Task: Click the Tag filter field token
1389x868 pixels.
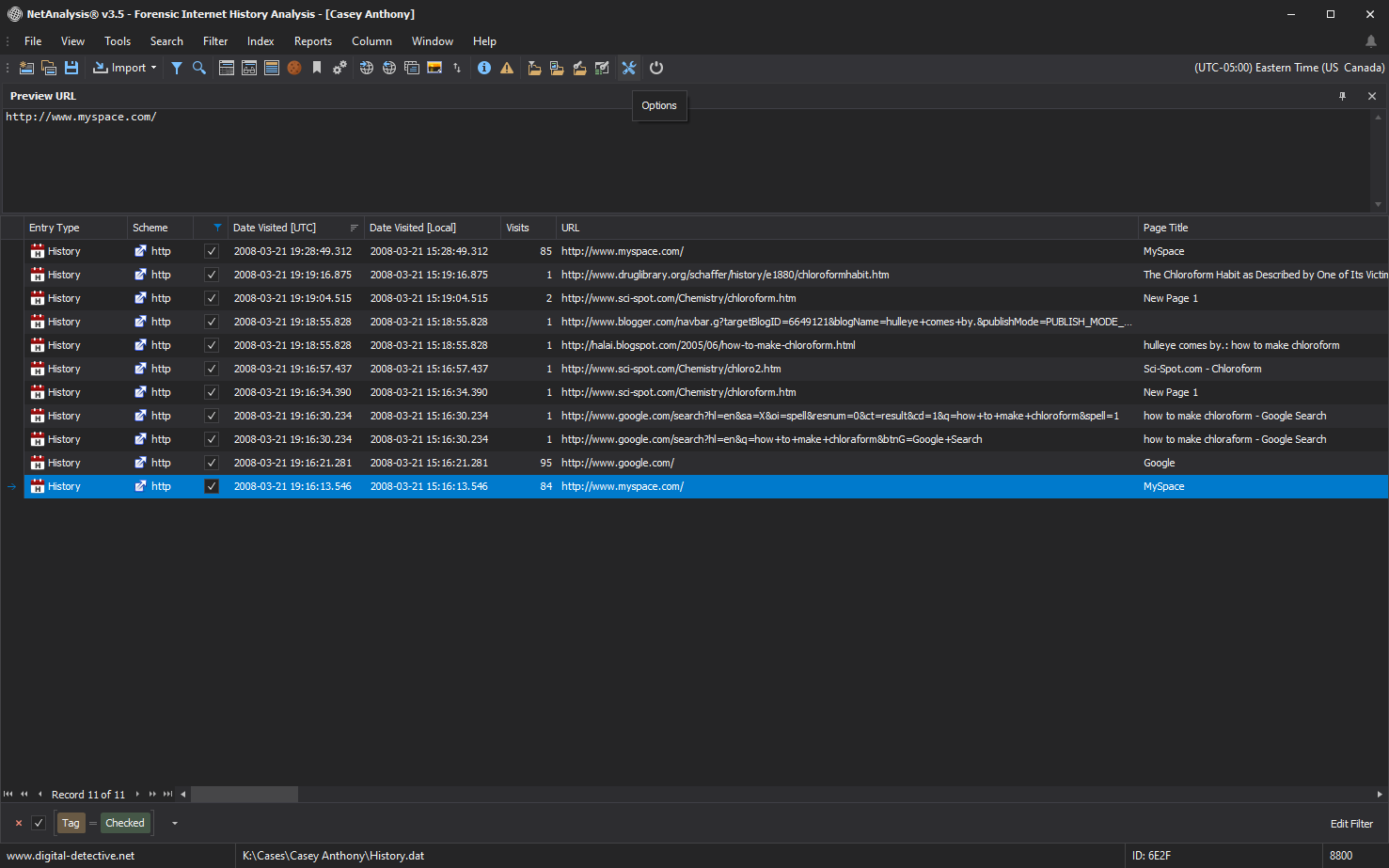Action: click(x=71, y=823)
